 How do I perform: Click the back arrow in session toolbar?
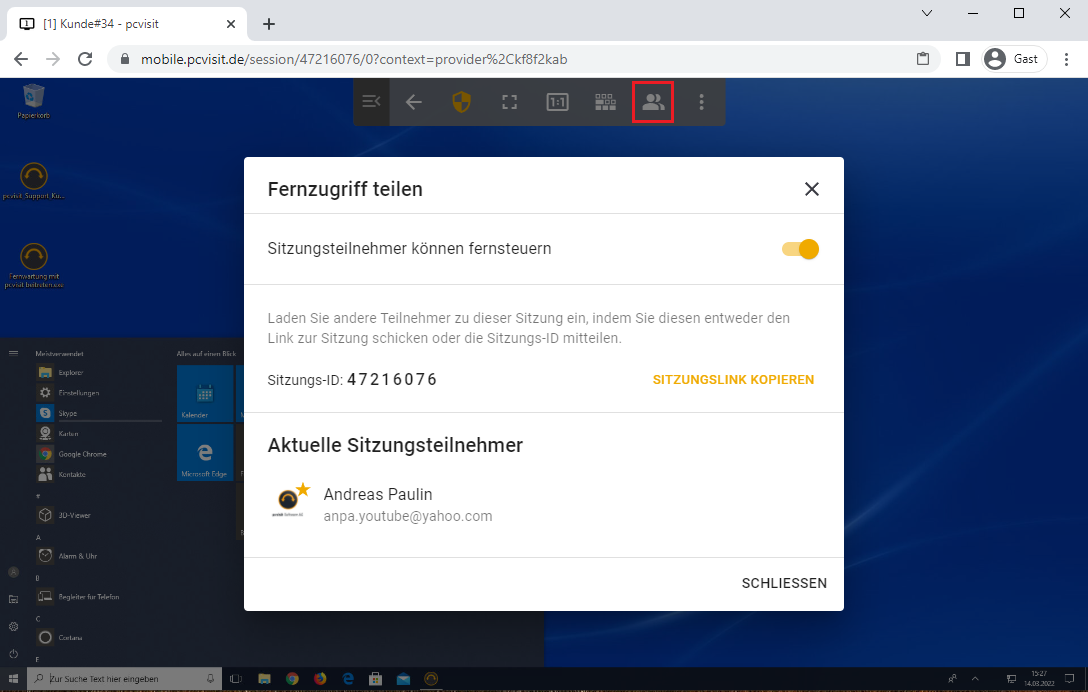tap(413, 102)
